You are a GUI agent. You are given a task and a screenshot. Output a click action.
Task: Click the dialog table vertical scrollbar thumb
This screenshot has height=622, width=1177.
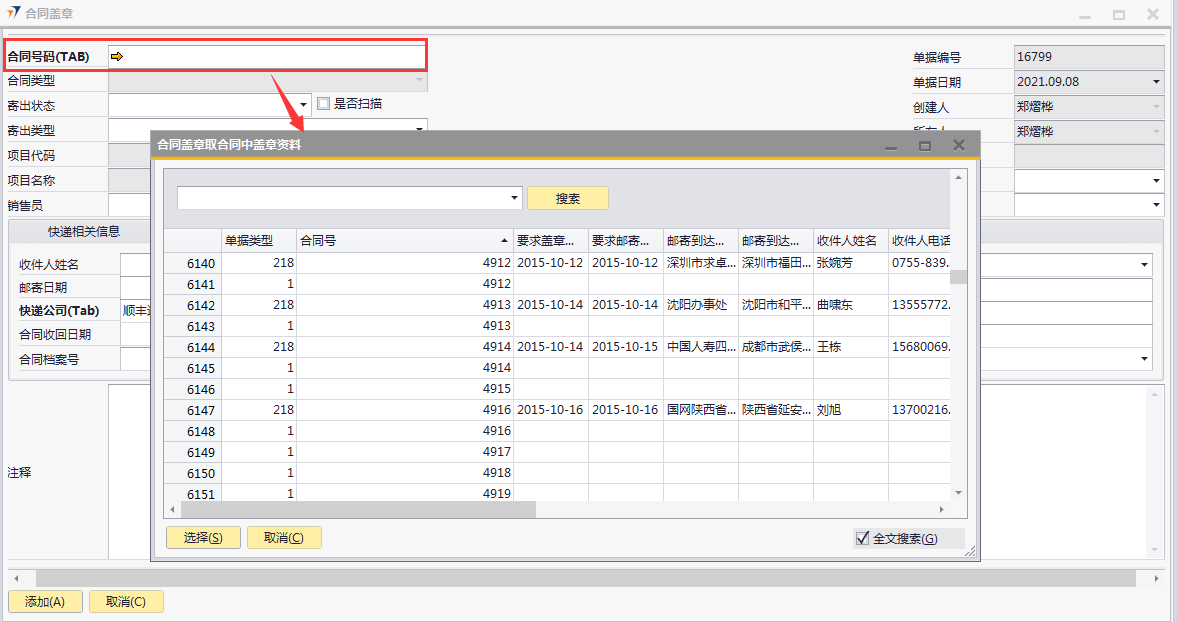coord(958,277)
